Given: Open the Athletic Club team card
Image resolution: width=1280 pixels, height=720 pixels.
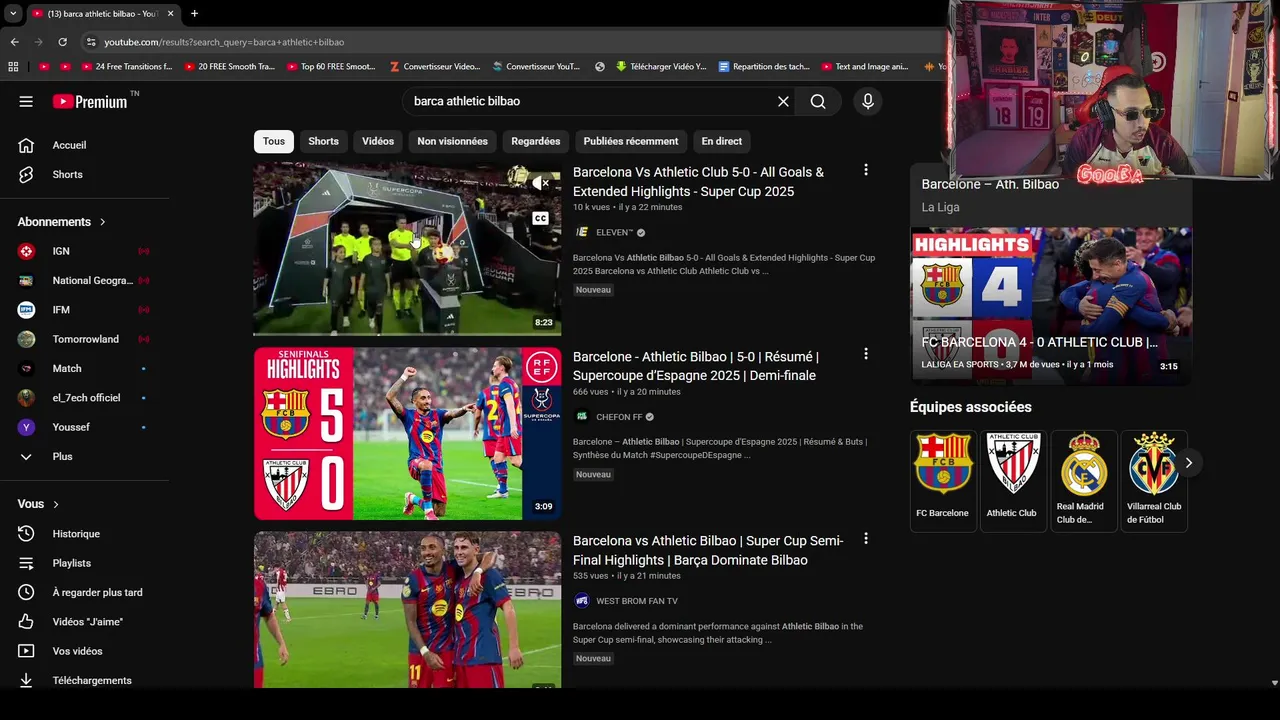Looking at the screenshot, I should (x=1012, y=480).
